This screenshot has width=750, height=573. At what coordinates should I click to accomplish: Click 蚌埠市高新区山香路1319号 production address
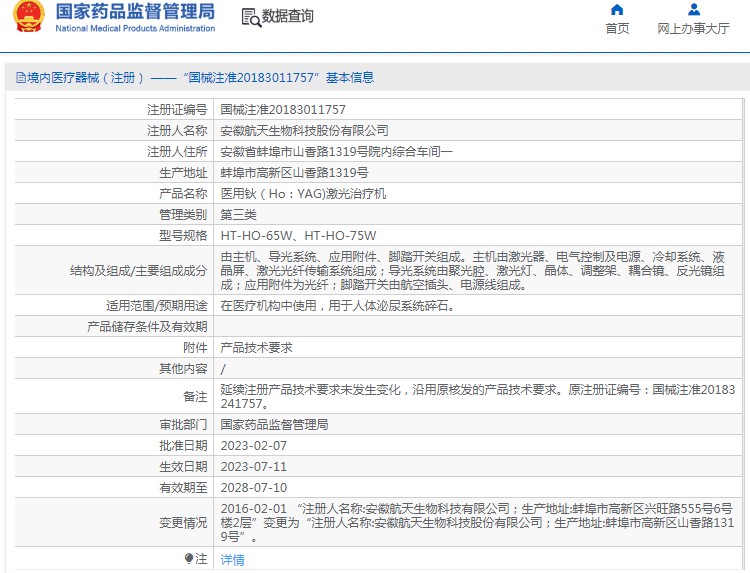point(294,173)
